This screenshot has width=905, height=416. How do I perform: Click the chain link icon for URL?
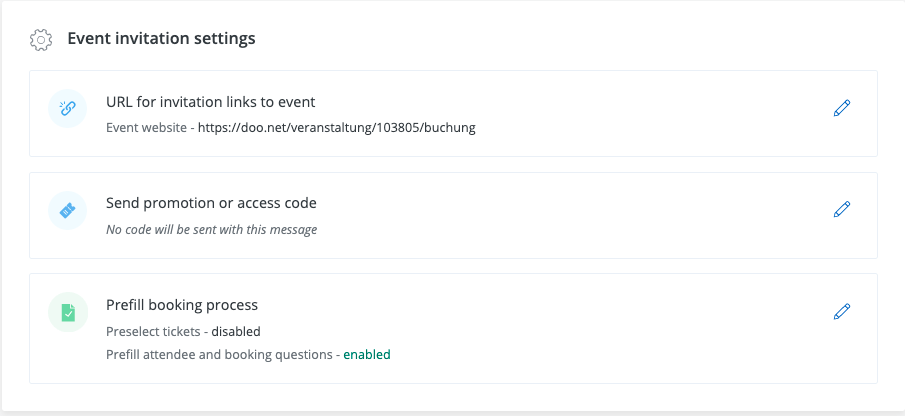68,109
